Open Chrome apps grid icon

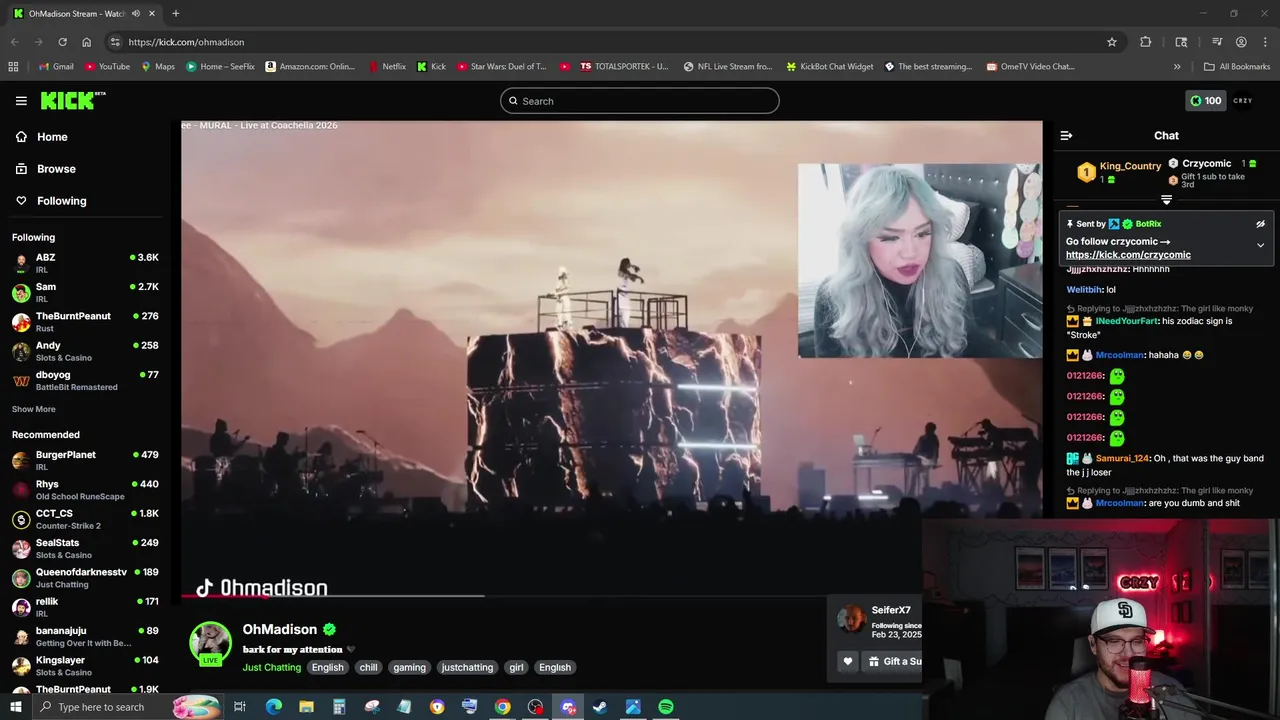coord(13,67)
